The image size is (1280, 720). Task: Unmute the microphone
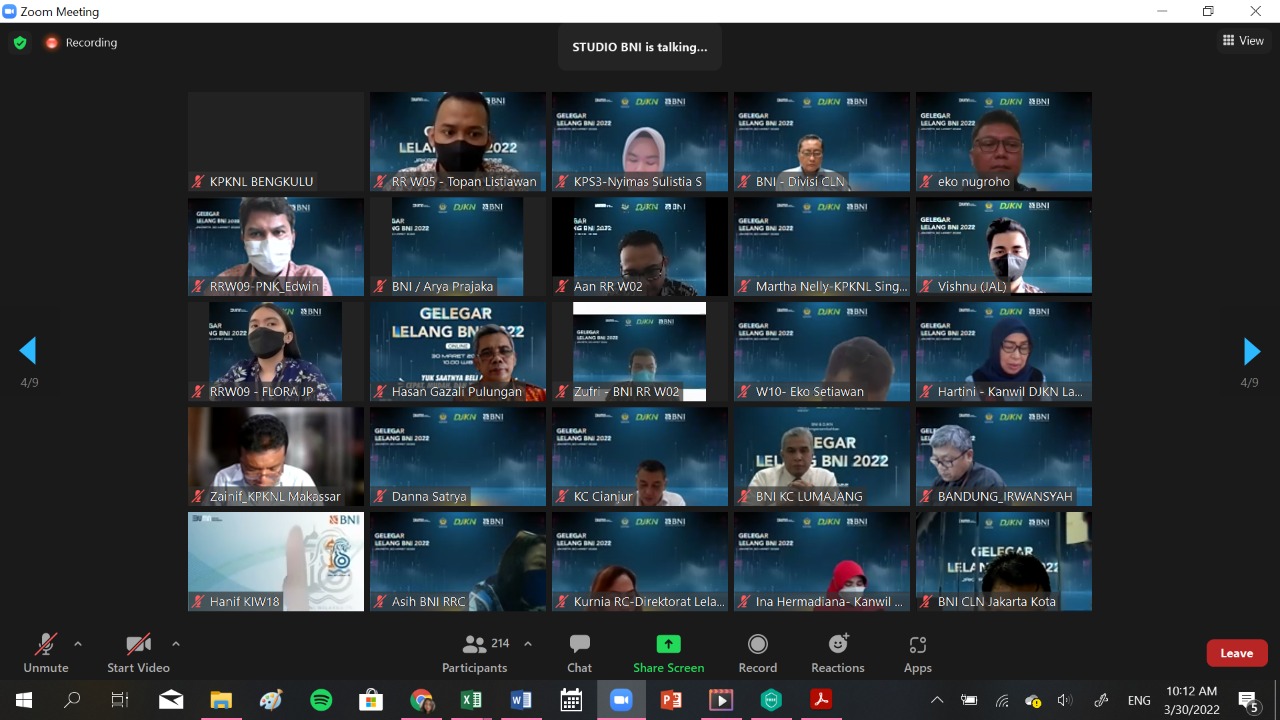(46, 653)
